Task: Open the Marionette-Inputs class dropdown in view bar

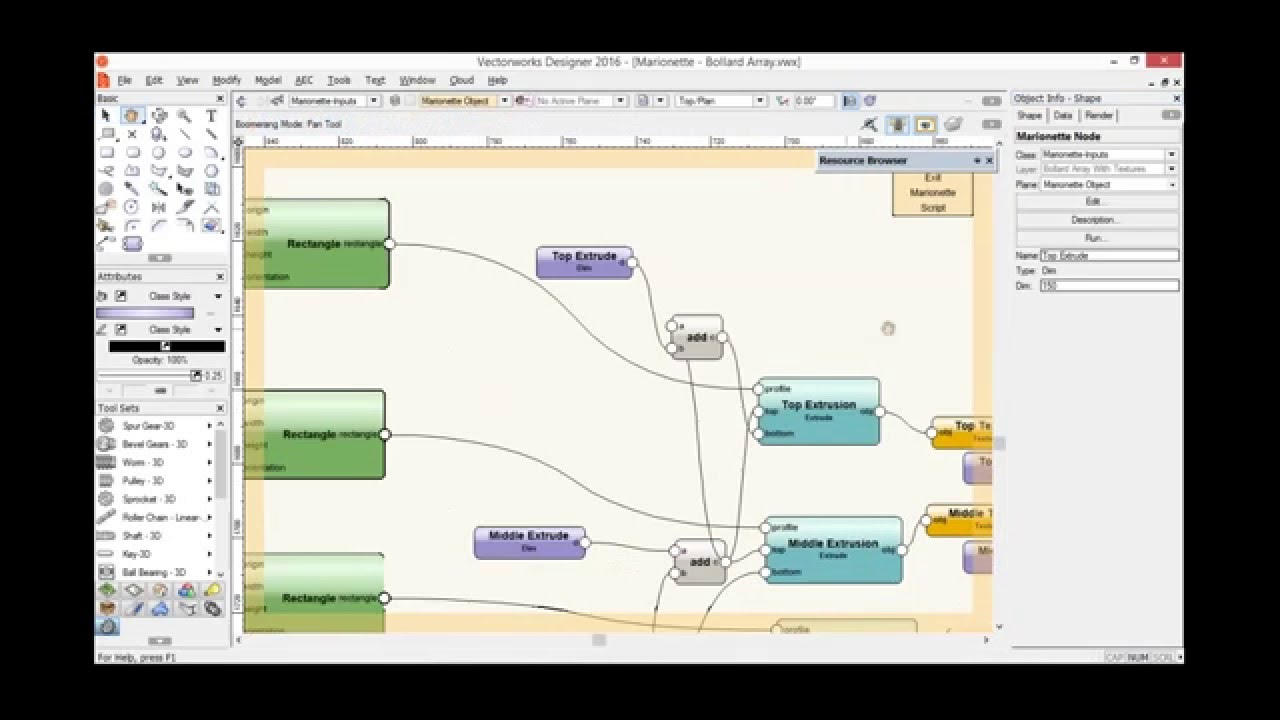Action: (374, 101)
